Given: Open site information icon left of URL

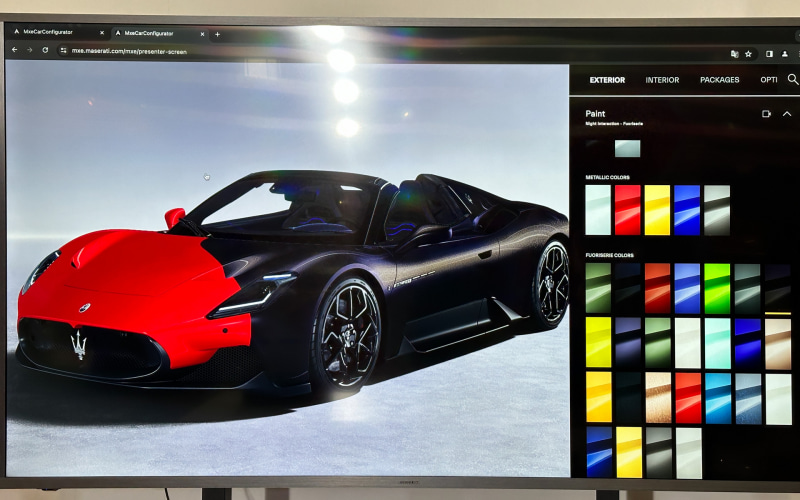Looking at the screenshot, I should [x=63, y=51].
